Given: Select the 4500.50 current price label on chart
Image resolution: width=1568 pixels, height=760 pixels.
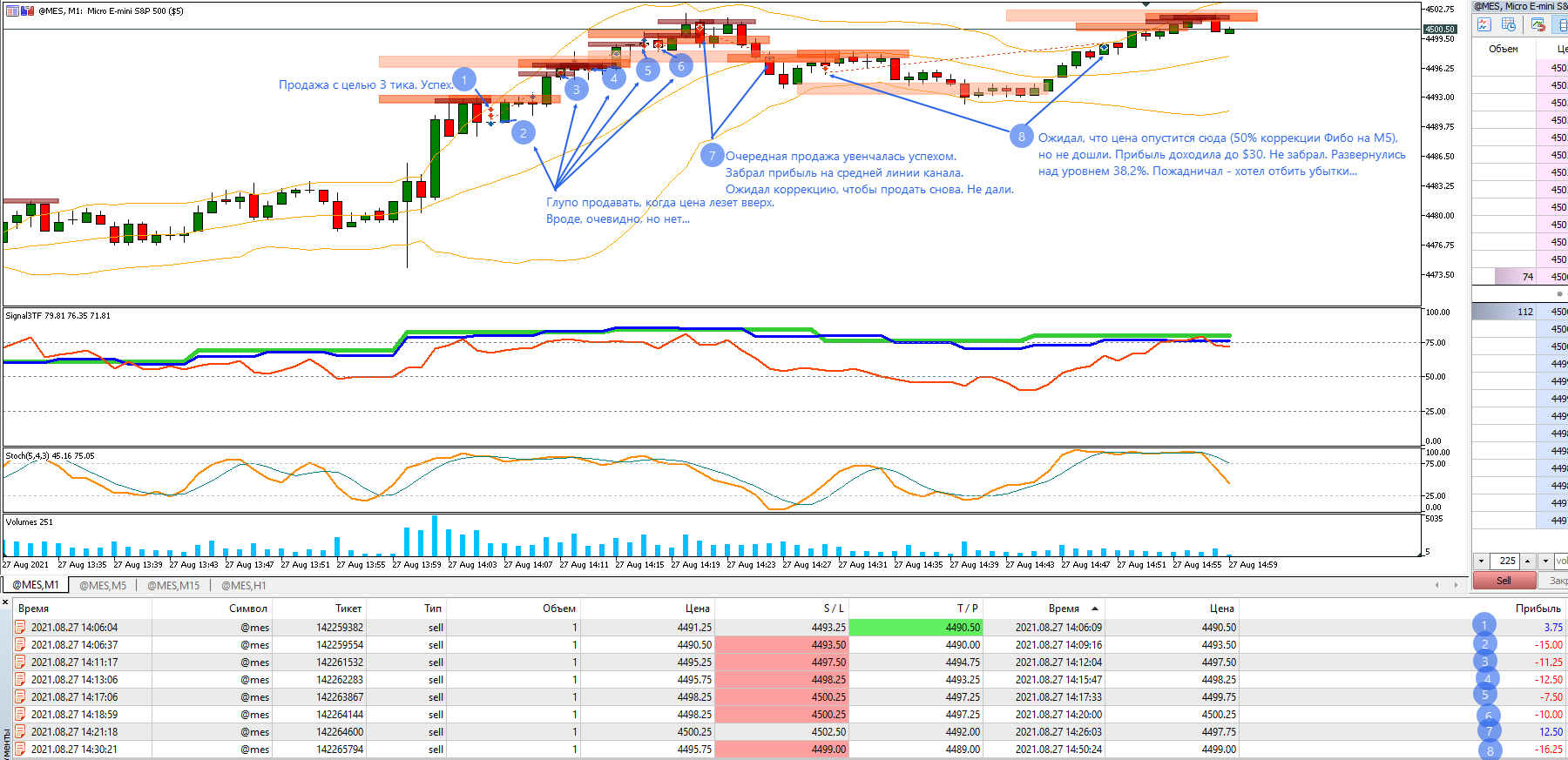Looking at the screenshot, I should 1440,29.
